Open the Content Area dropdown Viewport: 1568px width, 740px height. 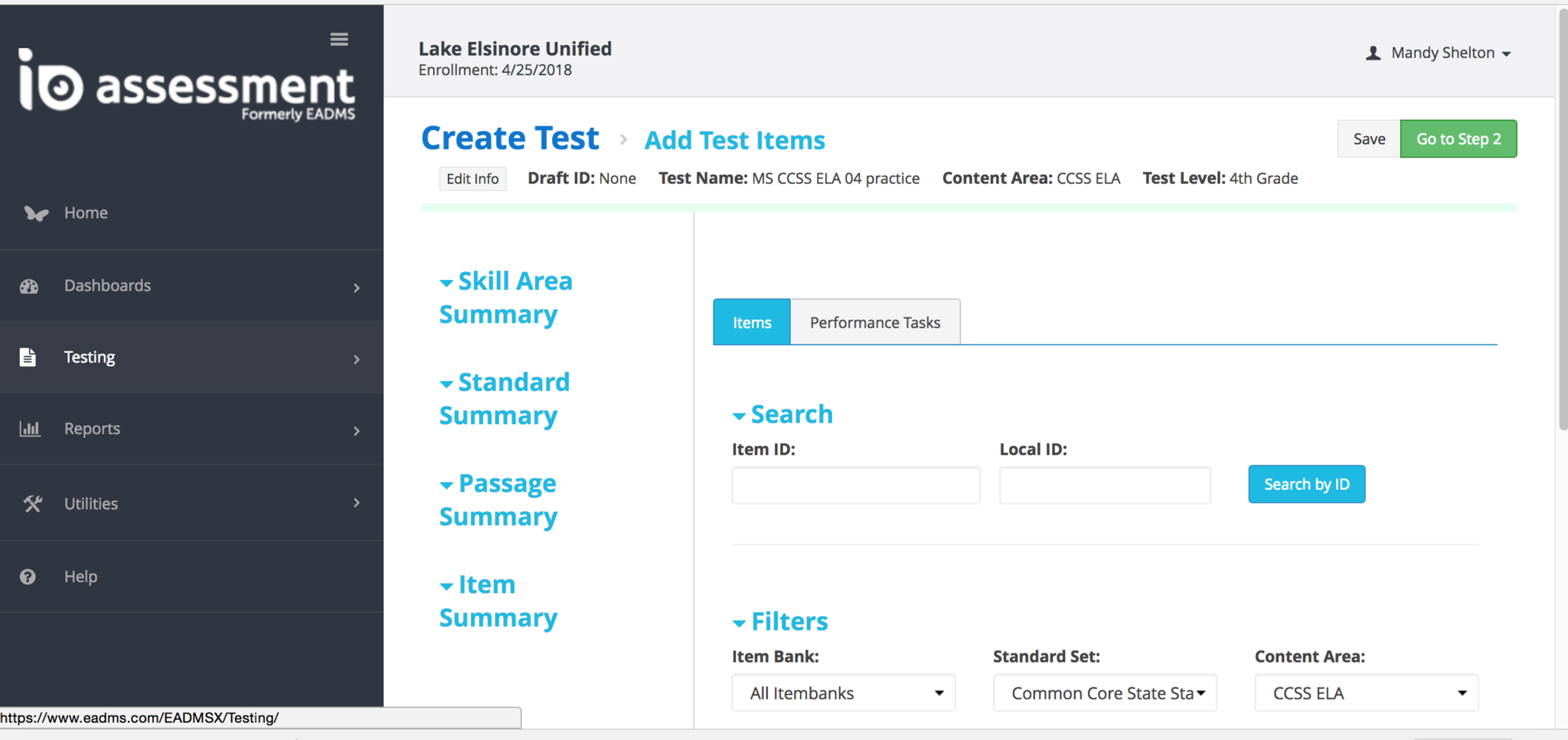coord(1366,693)
